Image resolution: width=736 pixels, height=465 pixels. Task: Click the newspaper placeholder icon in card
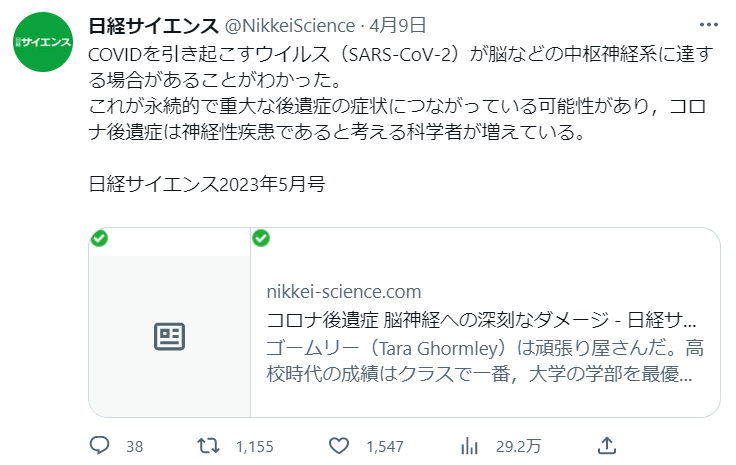coord(169,336)
